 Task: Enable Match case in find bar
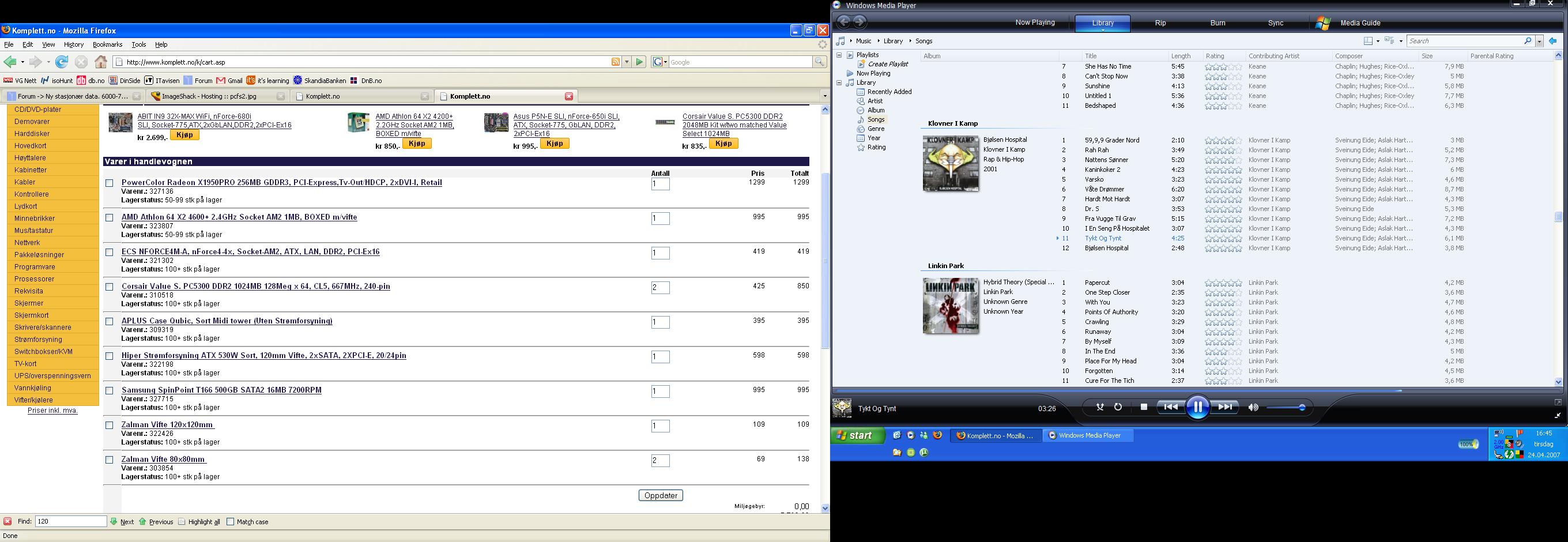[x=230, y=522]
